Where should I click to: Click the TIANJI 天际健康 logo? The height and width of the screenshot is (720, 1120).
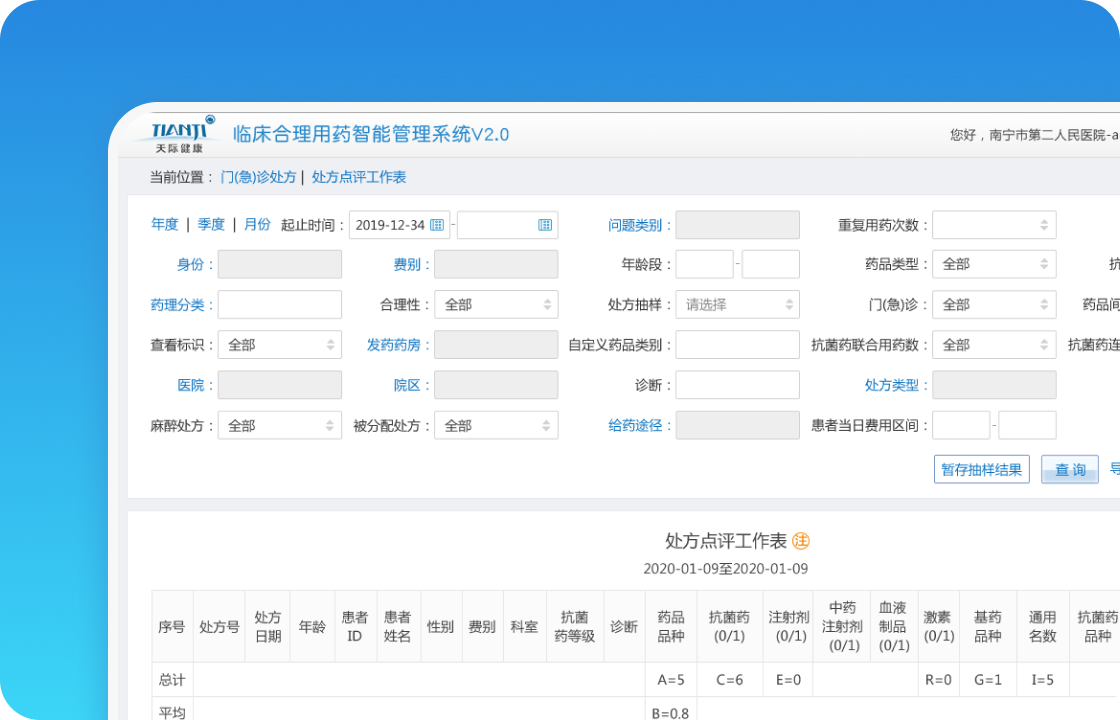(181, 134)
